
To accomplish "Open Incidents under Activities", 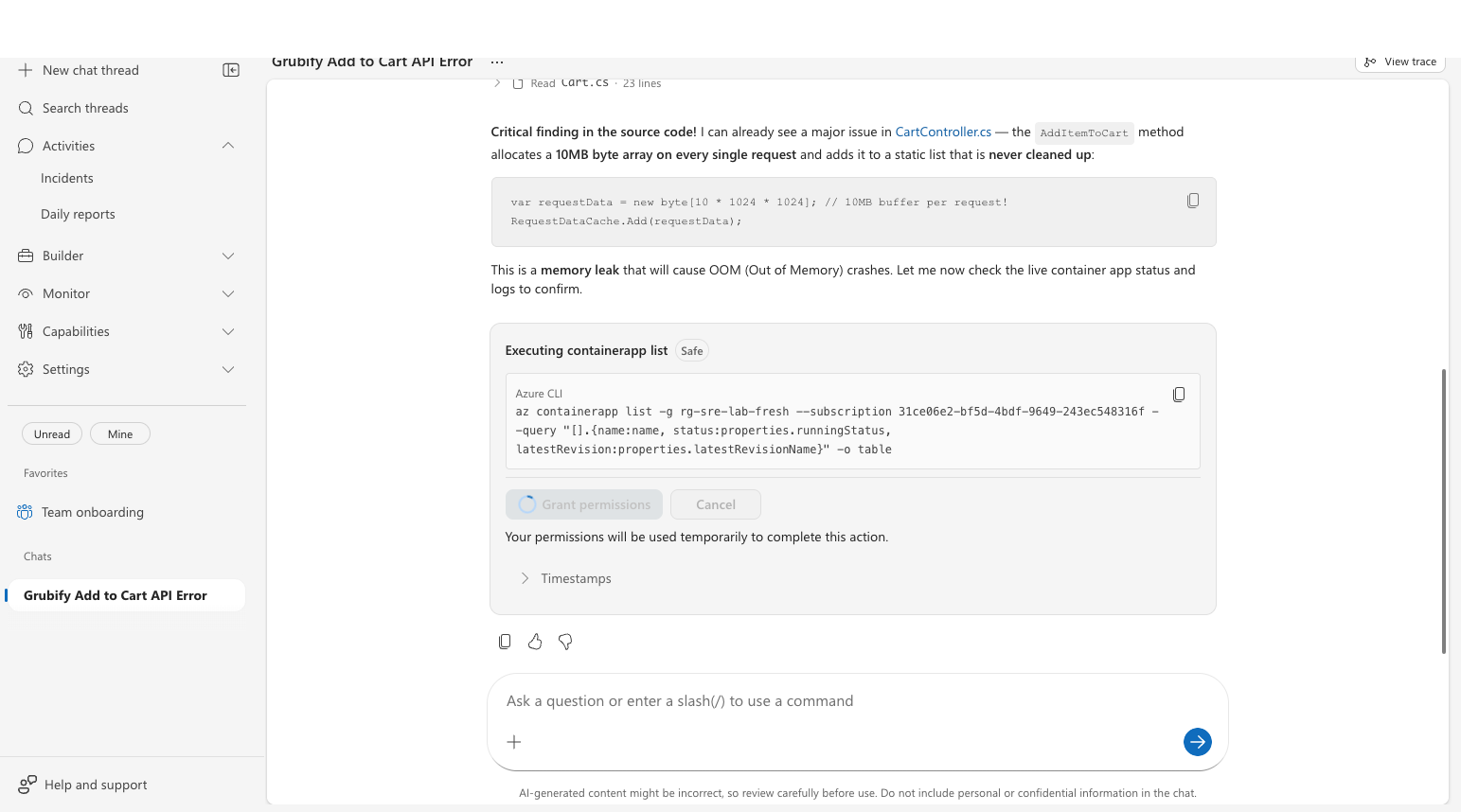I will (67, 178).
